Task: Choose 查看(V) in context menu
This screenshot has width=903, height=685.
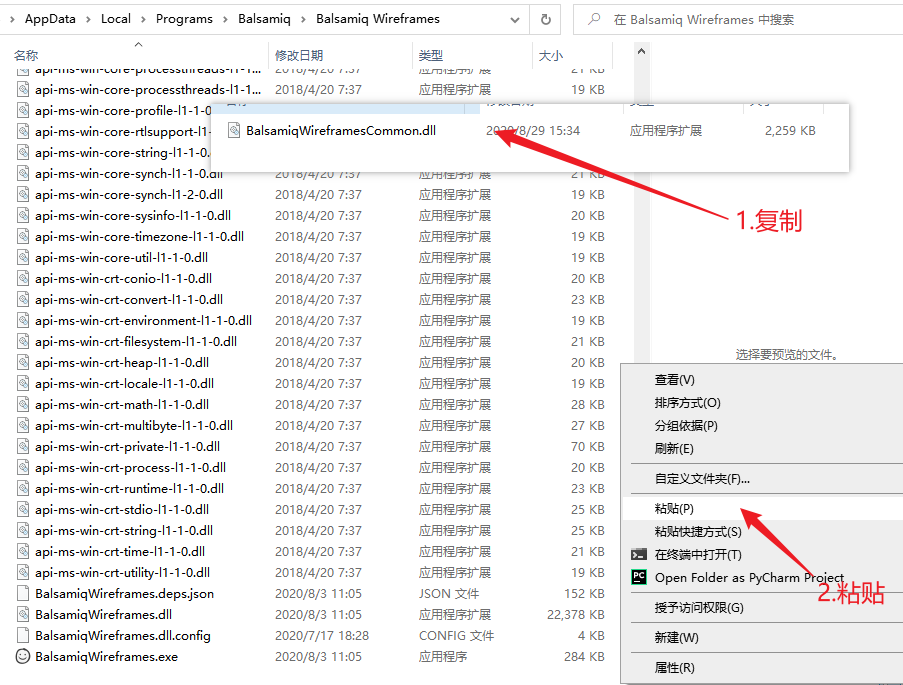Action: (x=674, y=380)
